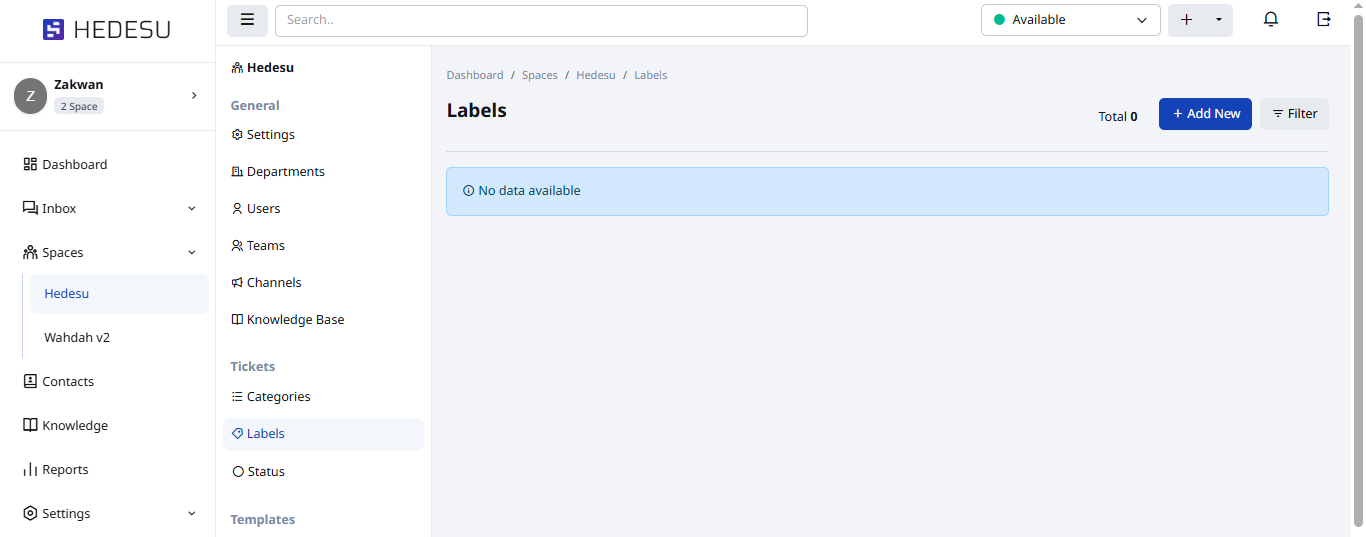This screenshot has width=1366, height=537.
Task: Open Knowledge Base space settings
Action: click(x=295, y=320)
